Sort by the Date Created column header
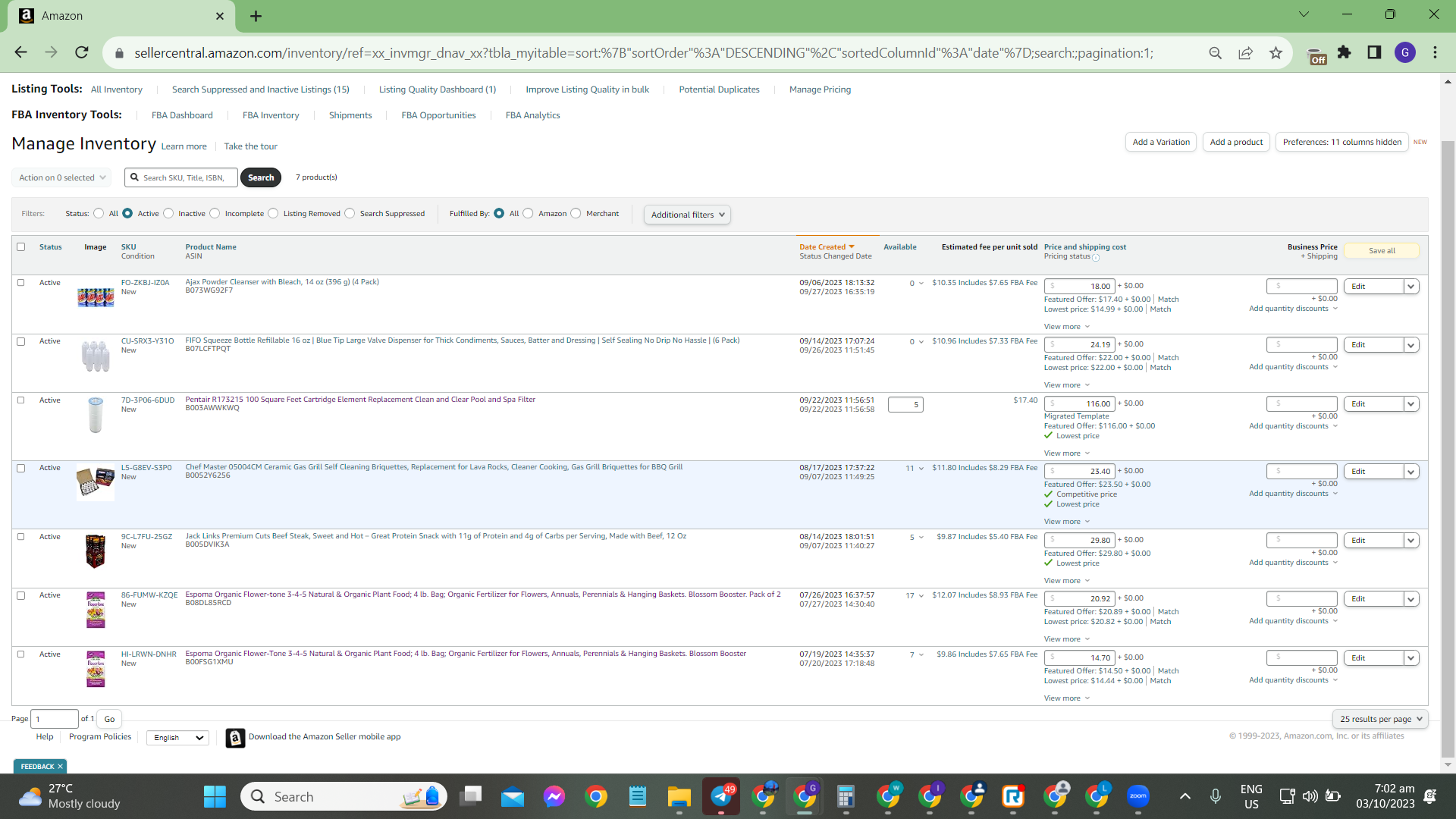Image resolution: width=1456 pixels, height=819 pixels. 827,247
